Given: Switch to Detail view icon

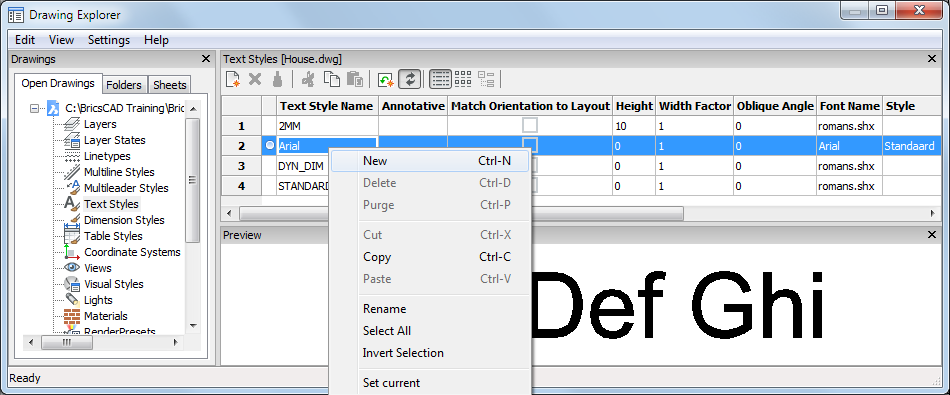Looking at the screenshot, I should click(440, 79).
